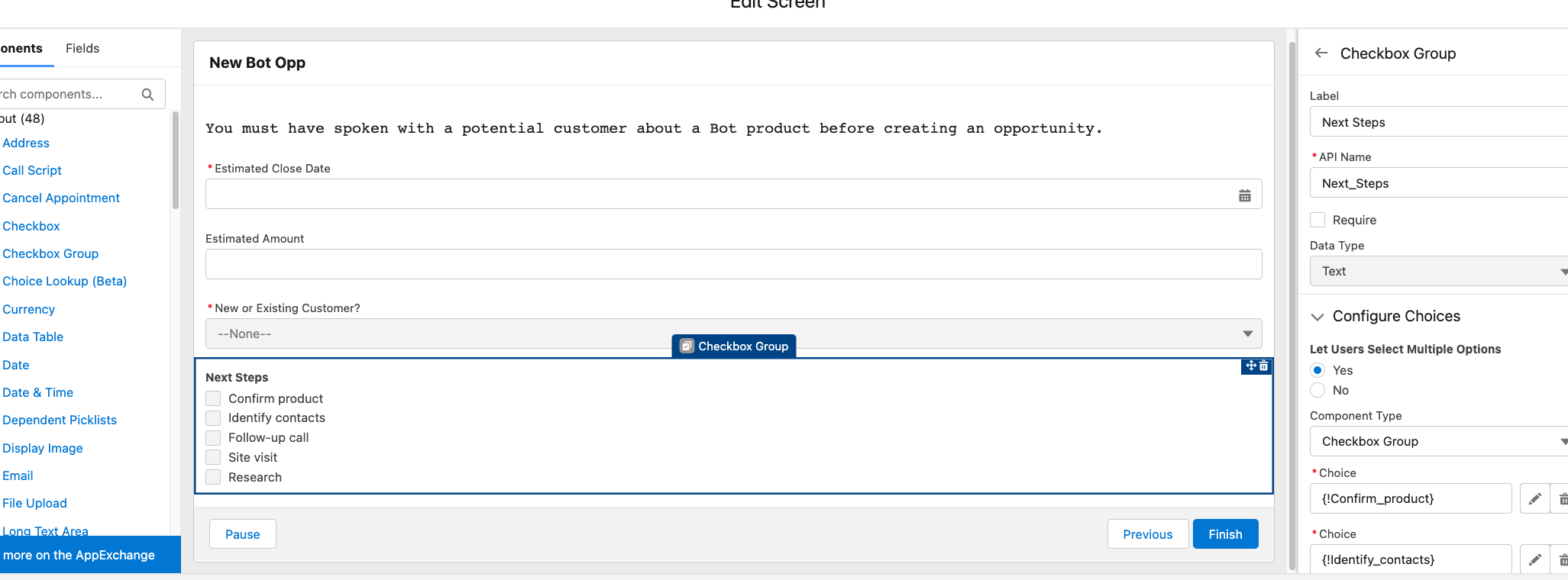Select File Upload component
The width and height of the screenshot is (1568, 580).
pos(34,503)
